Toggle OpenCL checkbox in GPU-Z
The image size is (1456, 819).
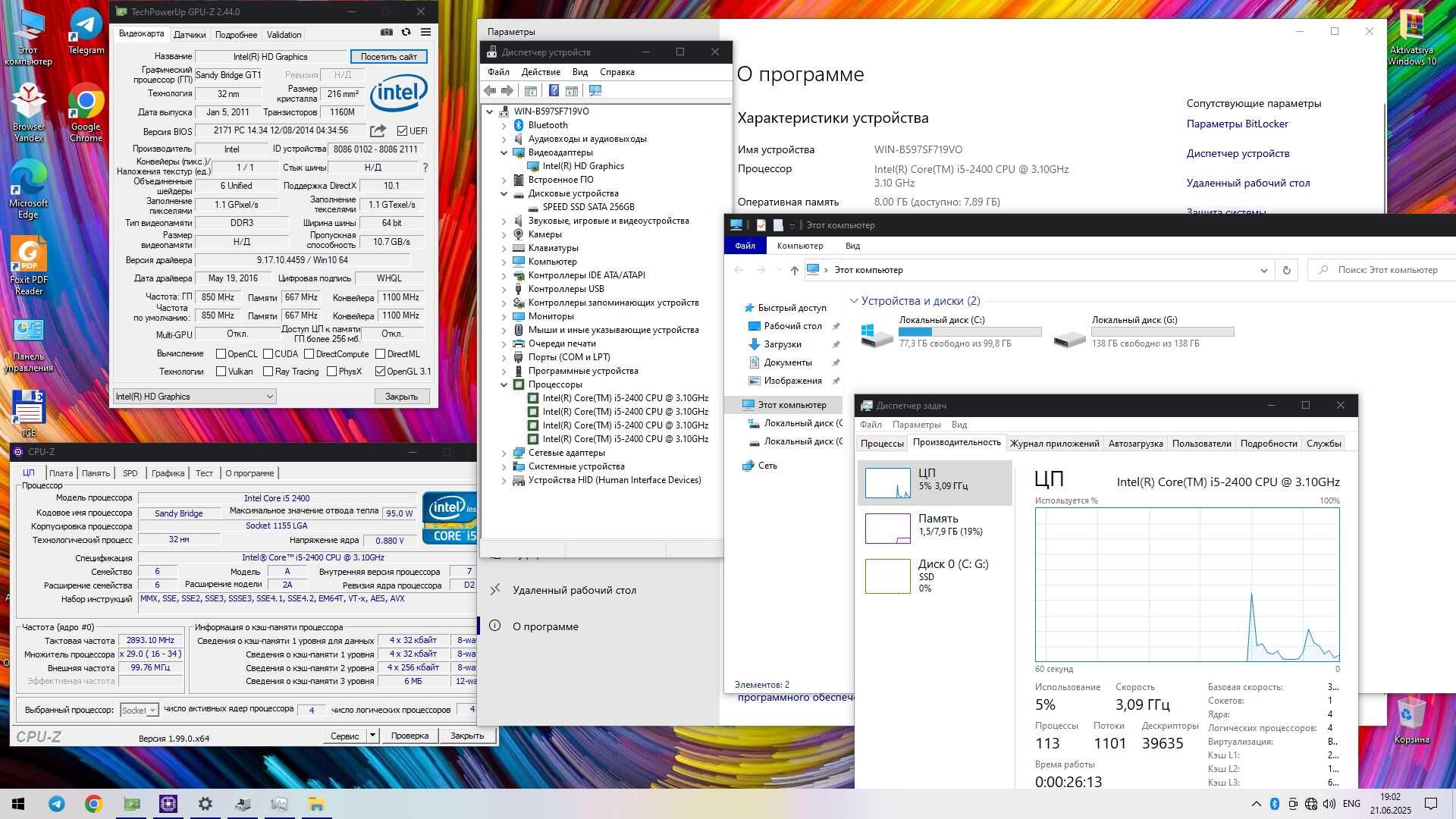pyautogui.click(x=221, y=354)
